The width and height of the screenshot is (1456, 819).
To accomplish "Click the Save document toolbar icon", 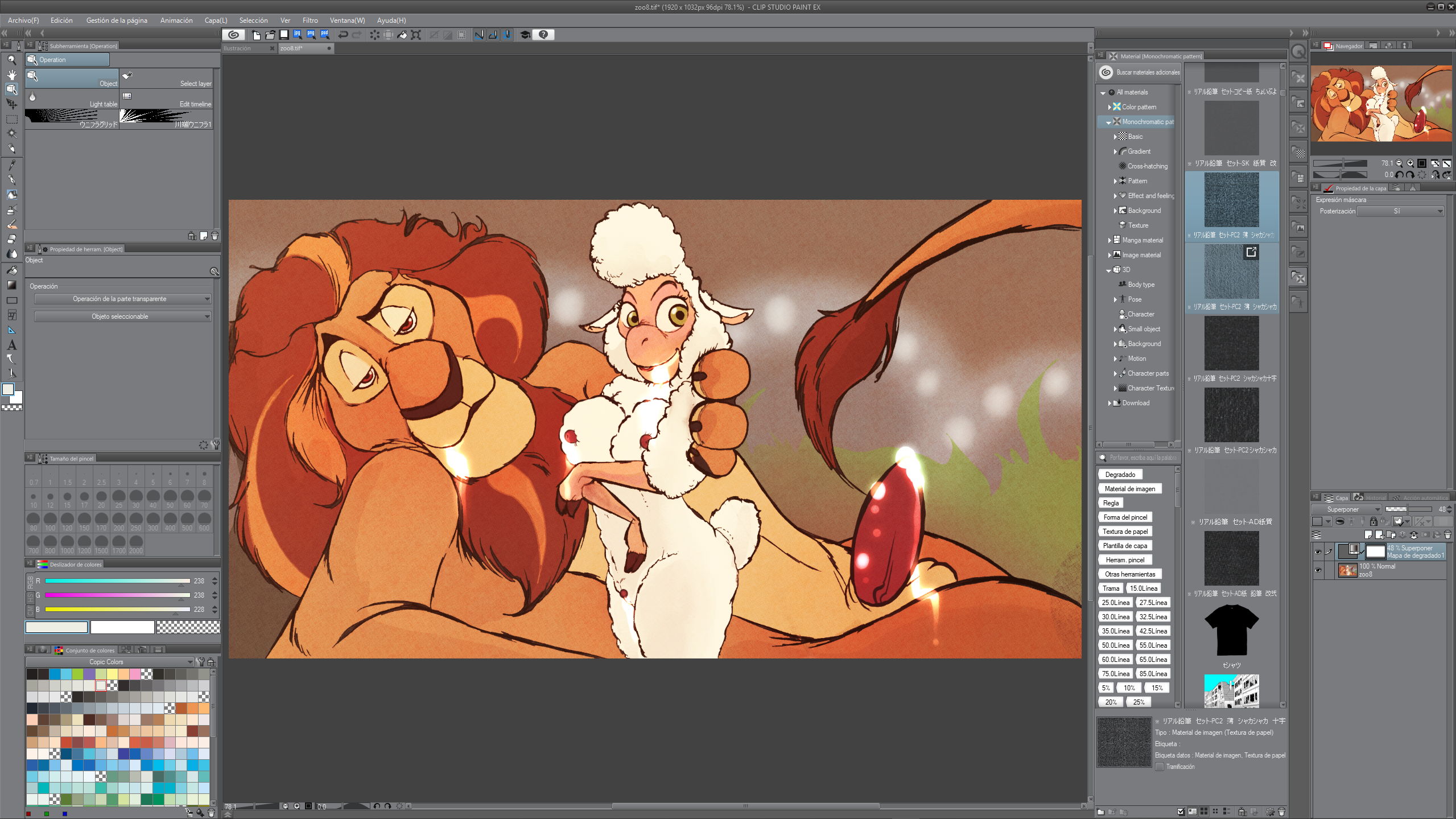I will coord(284,35).
